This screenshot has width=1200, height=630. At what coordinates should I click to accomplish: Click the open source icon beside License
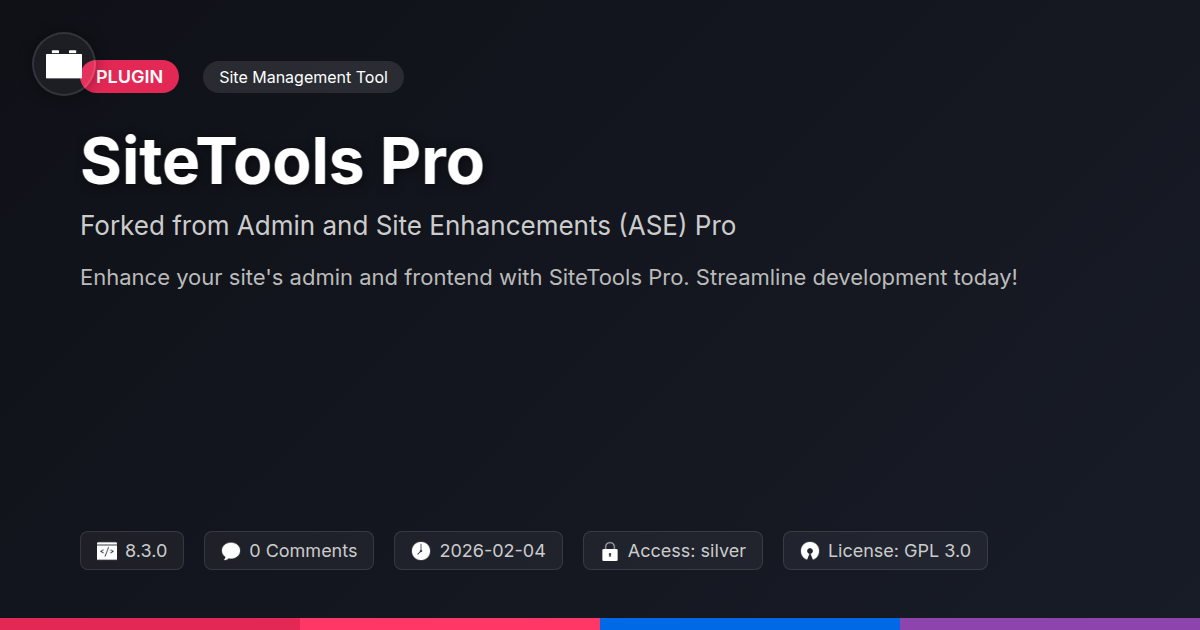point(810,551)
